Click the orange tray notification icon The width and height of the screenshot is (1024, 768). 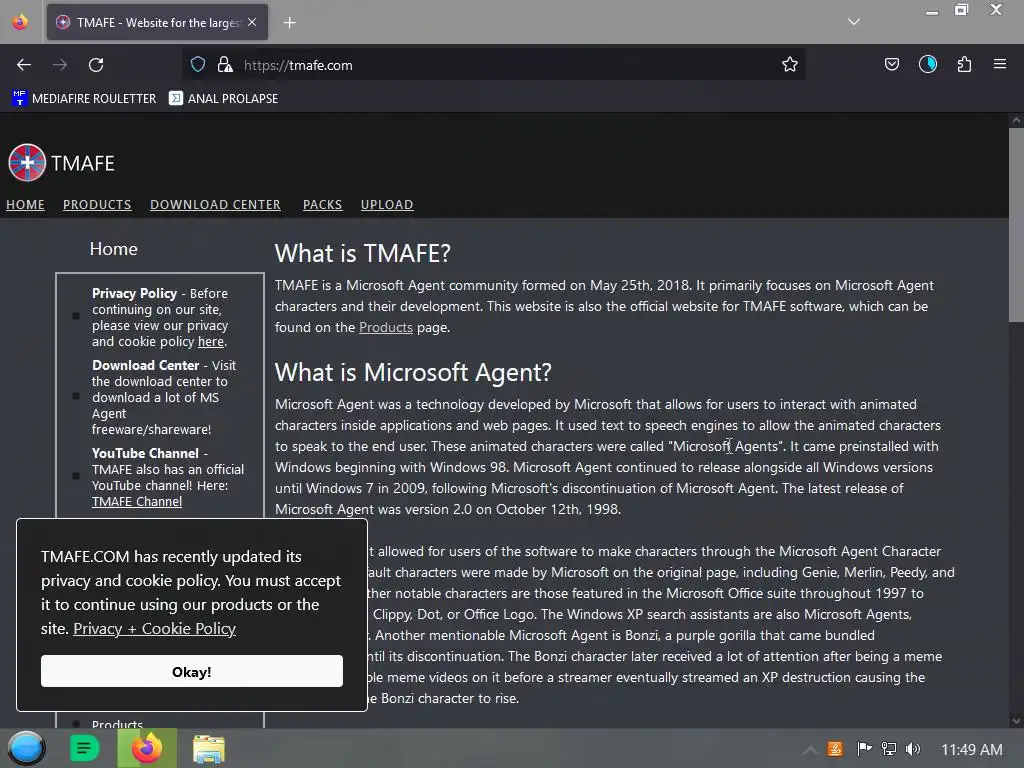click(x=835, y=749)
